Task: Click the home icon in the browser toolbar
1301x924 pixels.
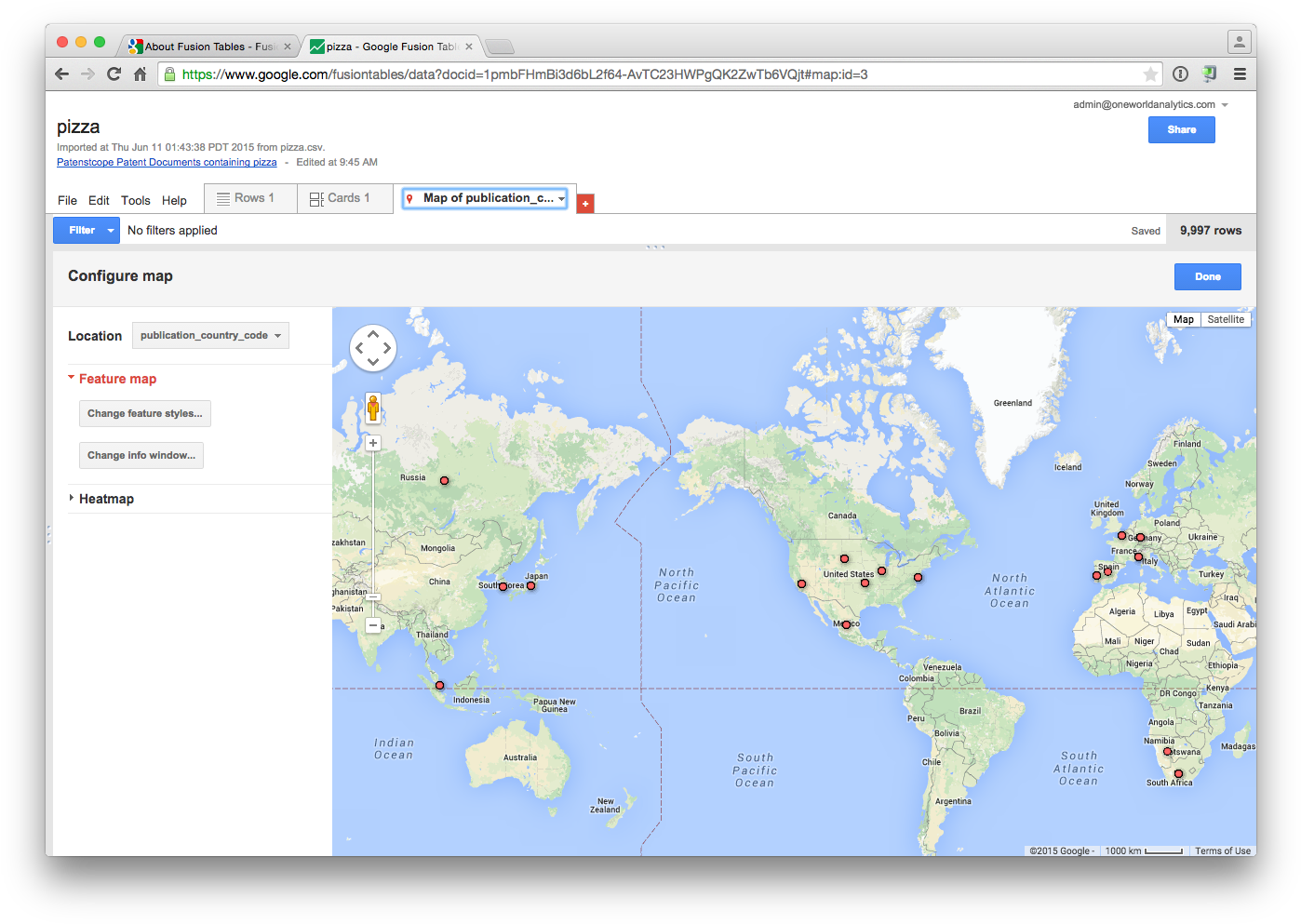Action: pos(140,74)
